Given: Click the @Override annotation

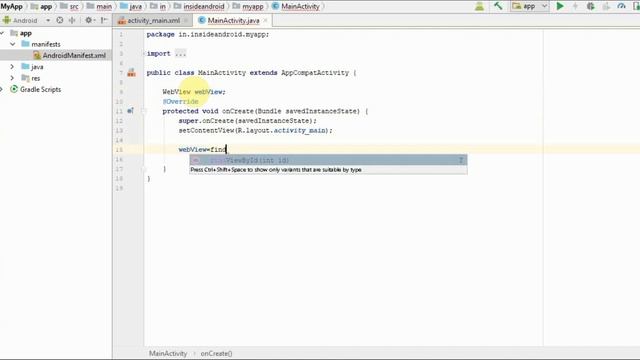Looking at the screenshot, I should coord(180,101).
